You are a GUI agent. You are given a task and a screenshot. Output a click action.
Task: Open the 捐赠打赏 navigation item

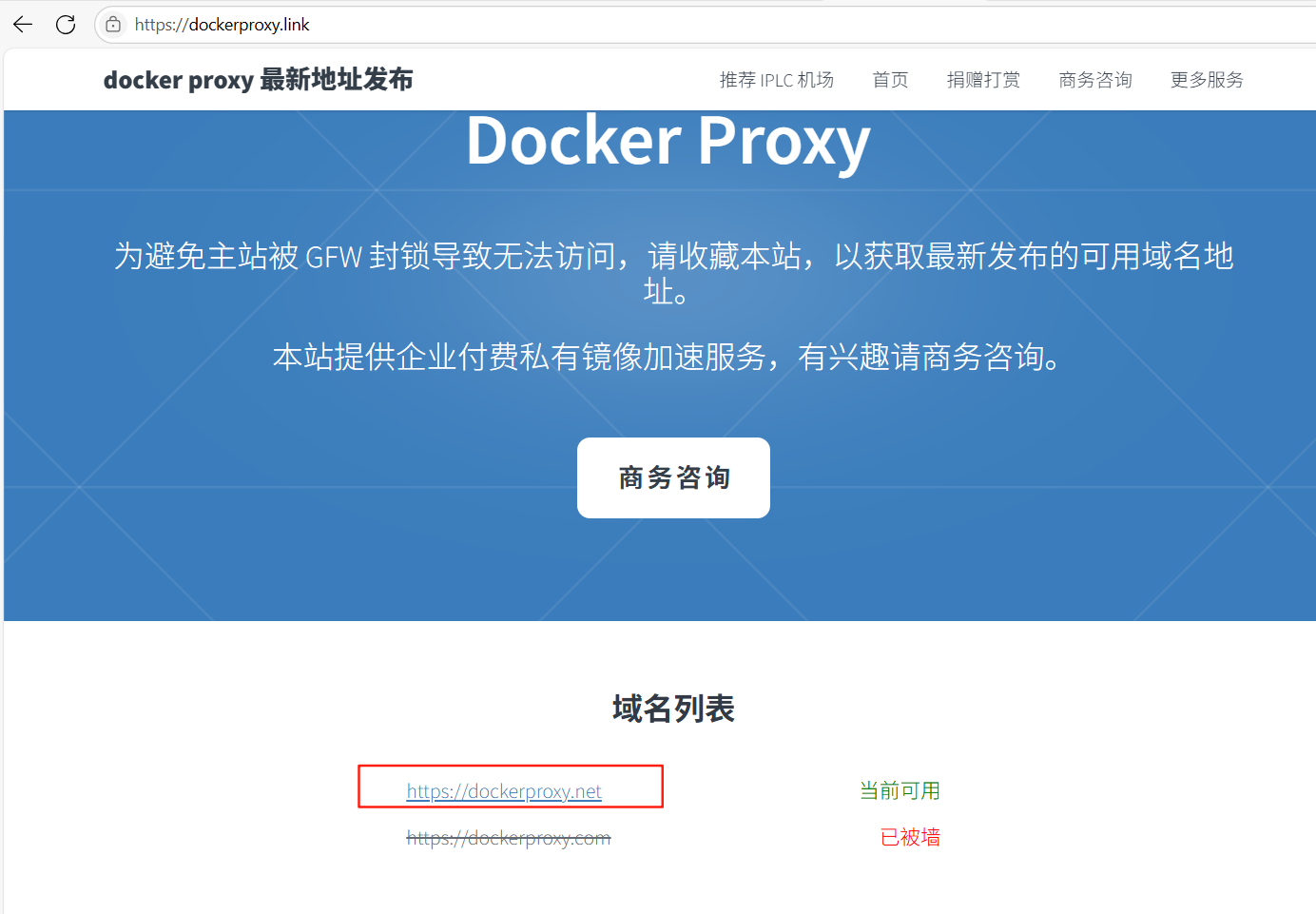pyautogui.click(x=984, y=80)
